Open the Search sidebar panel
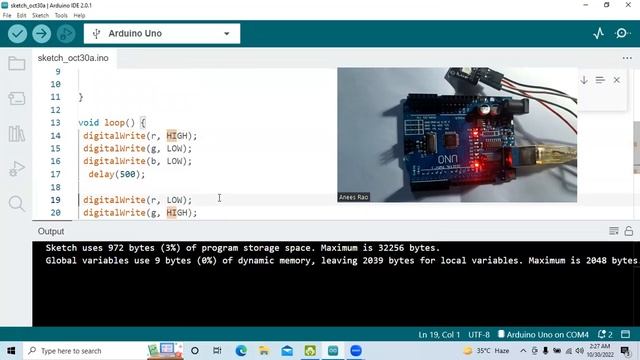 16,203
